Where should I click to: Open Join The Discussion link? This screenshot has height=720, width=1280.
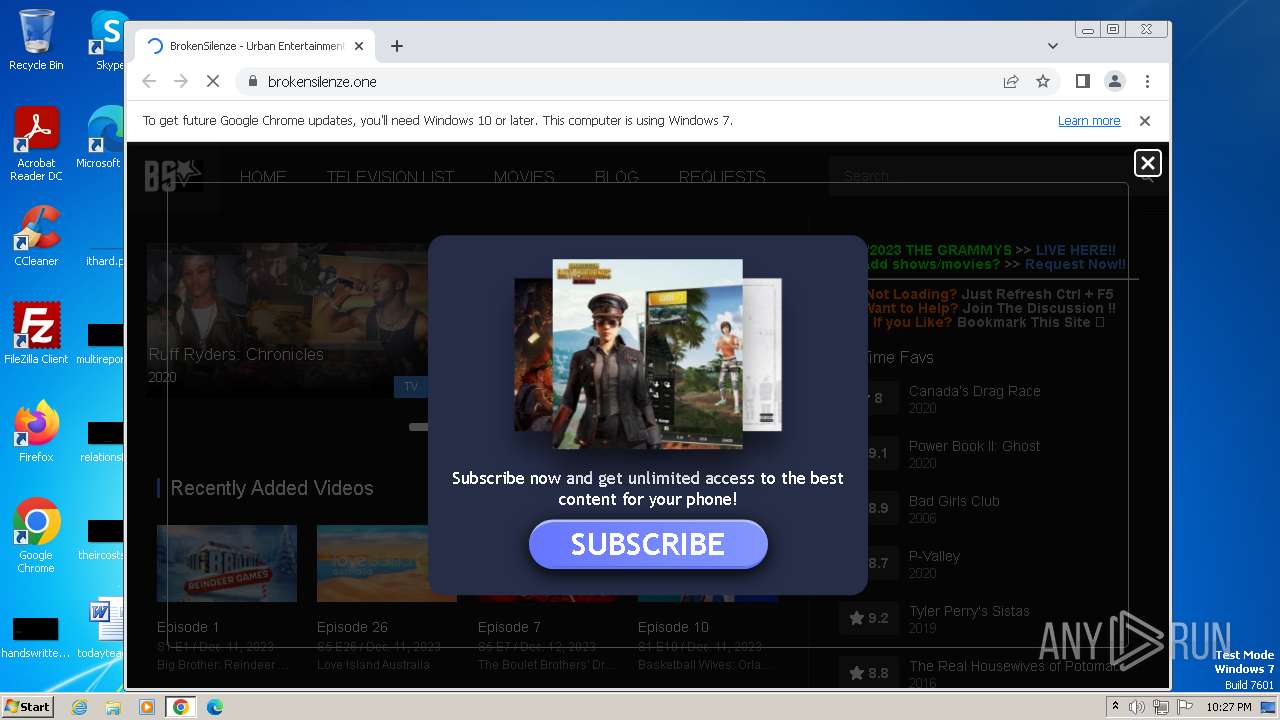(1038, 308)
